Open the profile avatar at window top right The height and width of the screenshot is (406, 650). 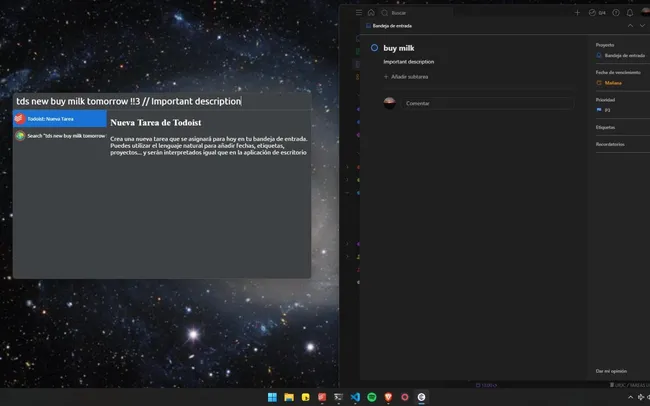point(645,12)
